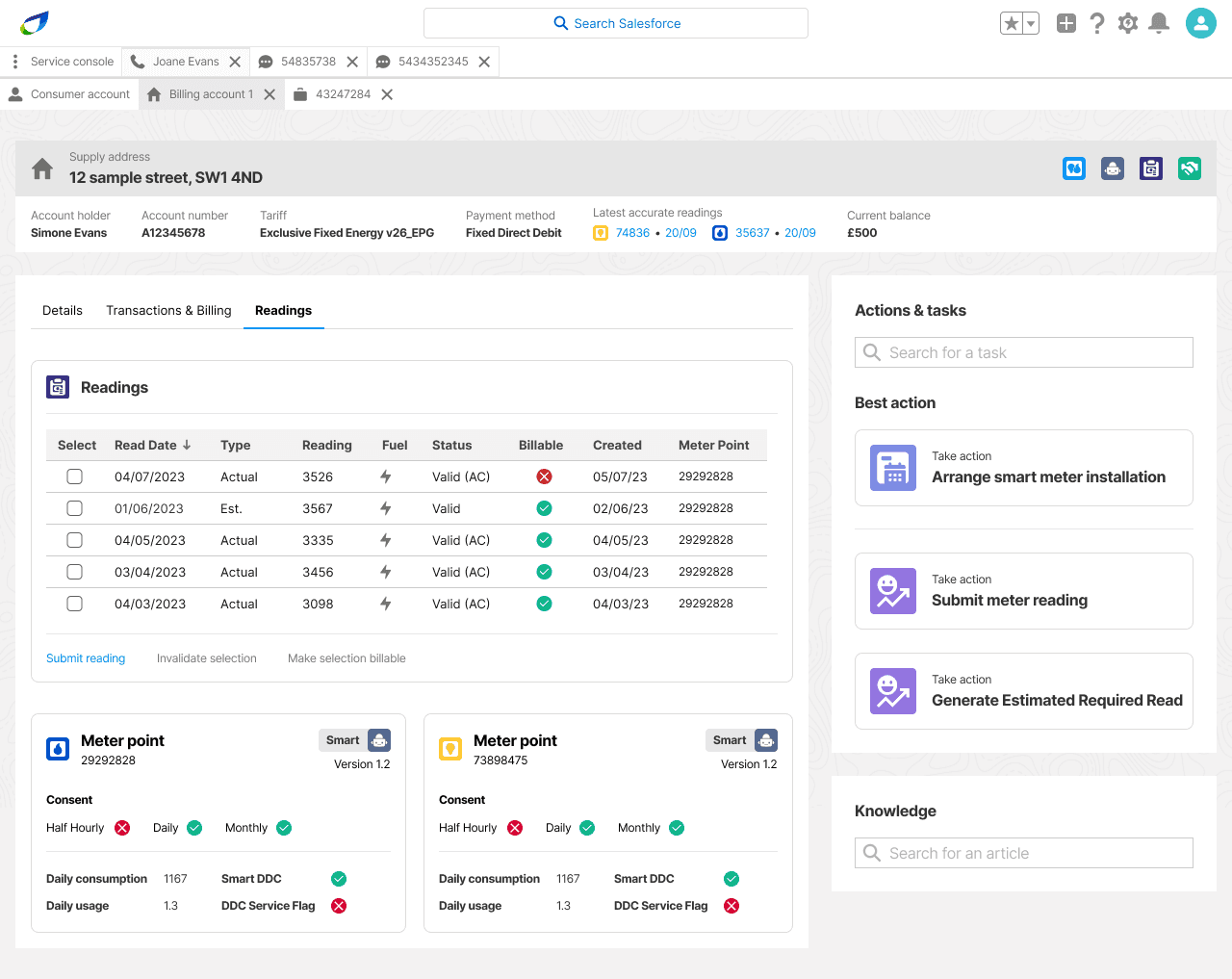Image resolution: width=1232 pixels, height=979 pixels.
Task: Click the robot icon in supply address bar
Action: (1113, 168)
